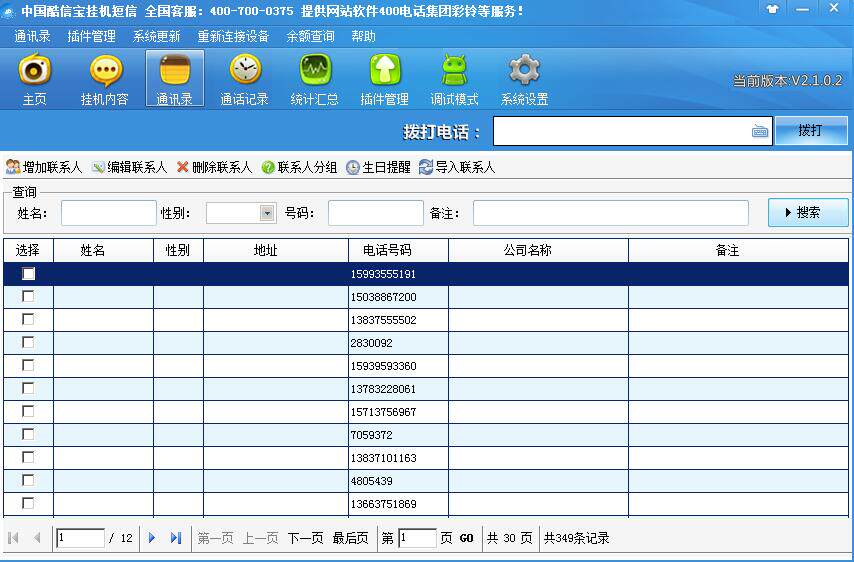Open the 重新连接设备 menu
854x562 pixels.
[x=233, y=36]
